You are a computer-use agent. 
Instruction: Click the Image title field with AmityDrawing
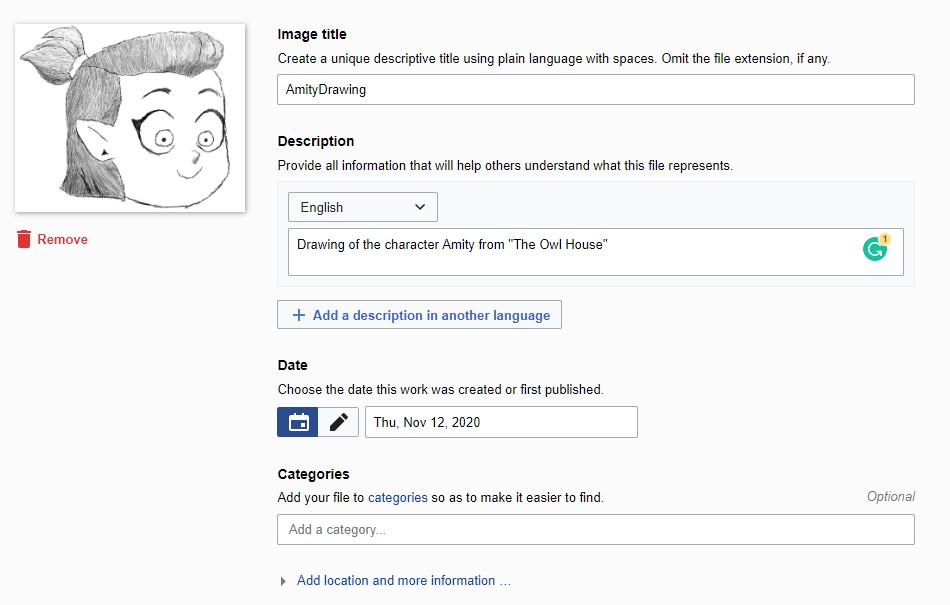pos(596,90)
